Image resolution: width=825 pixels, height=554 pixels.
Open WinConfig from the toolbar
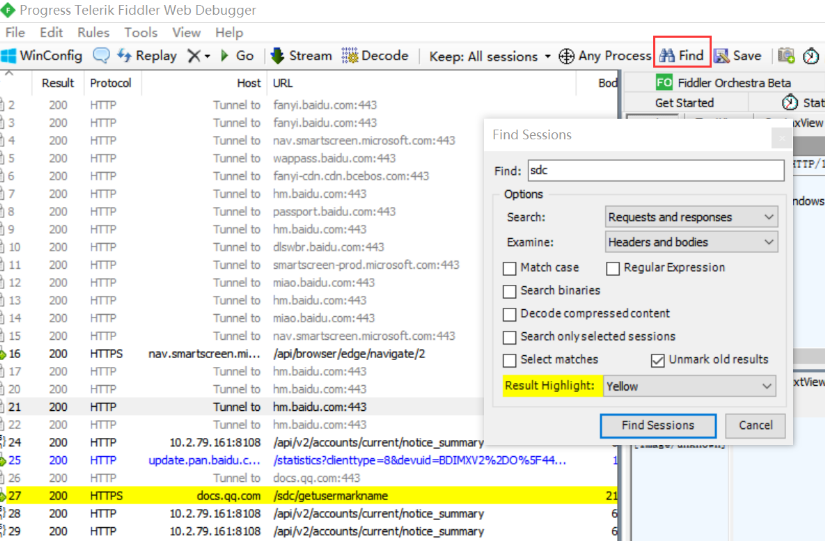coord(42,56)
